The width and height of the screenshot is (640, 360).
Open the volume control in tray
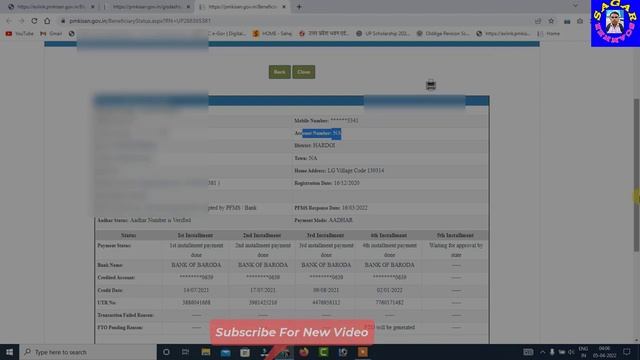point(571,352)
